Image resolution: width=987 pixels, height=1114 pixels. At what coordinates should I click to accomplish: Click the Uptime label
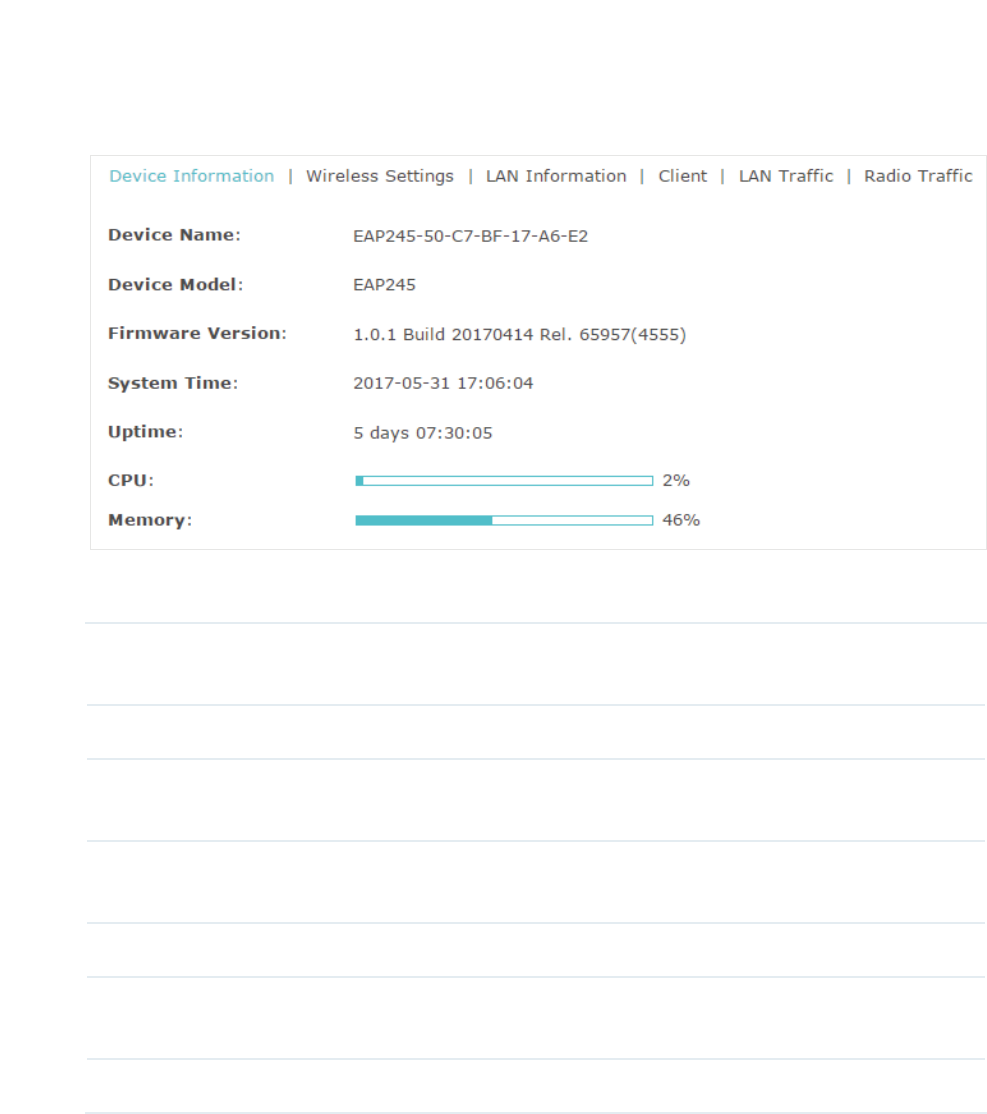(x=145, y=432)
